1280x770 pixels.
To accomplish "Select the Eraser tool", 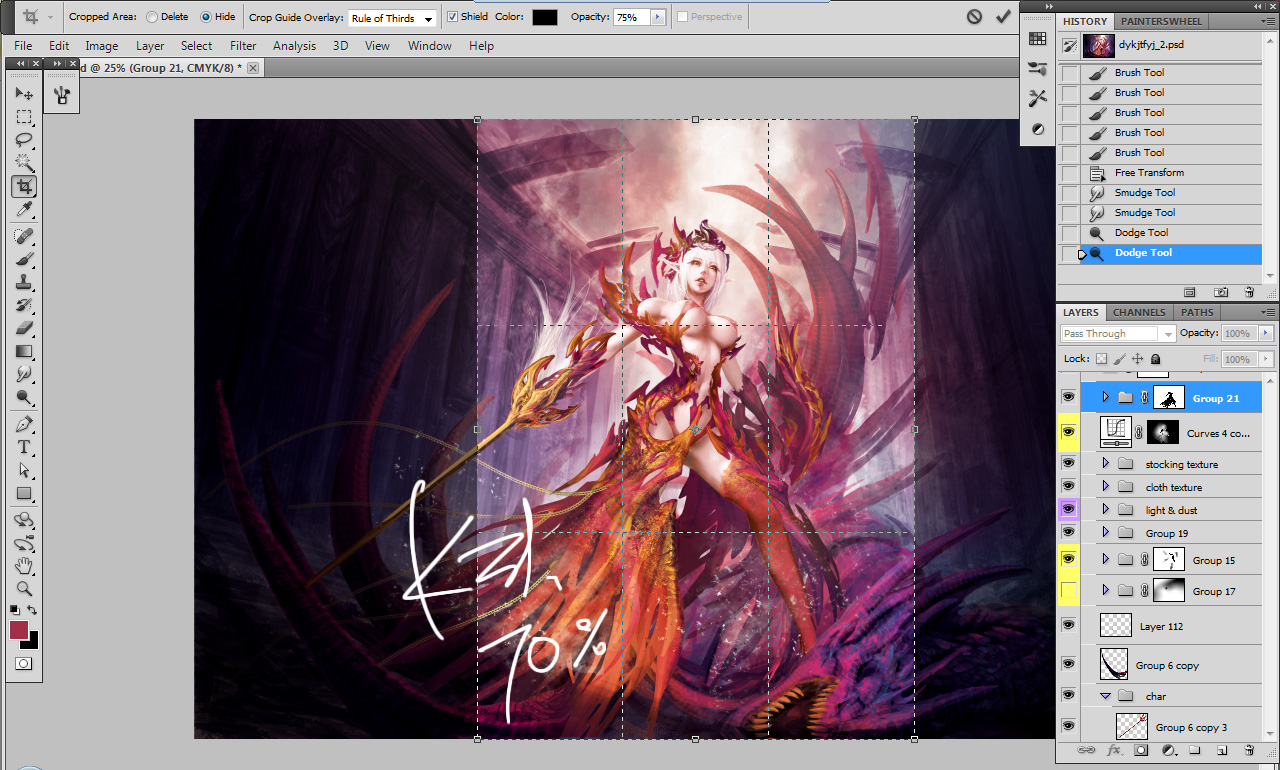I will pyautogui.click(x=24, y=328).
